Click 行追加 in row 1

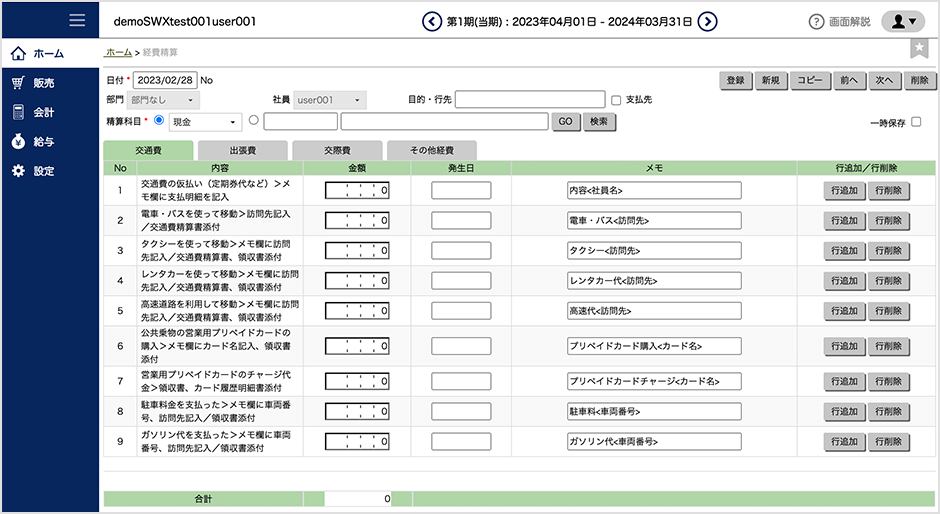tap(844, 191)
